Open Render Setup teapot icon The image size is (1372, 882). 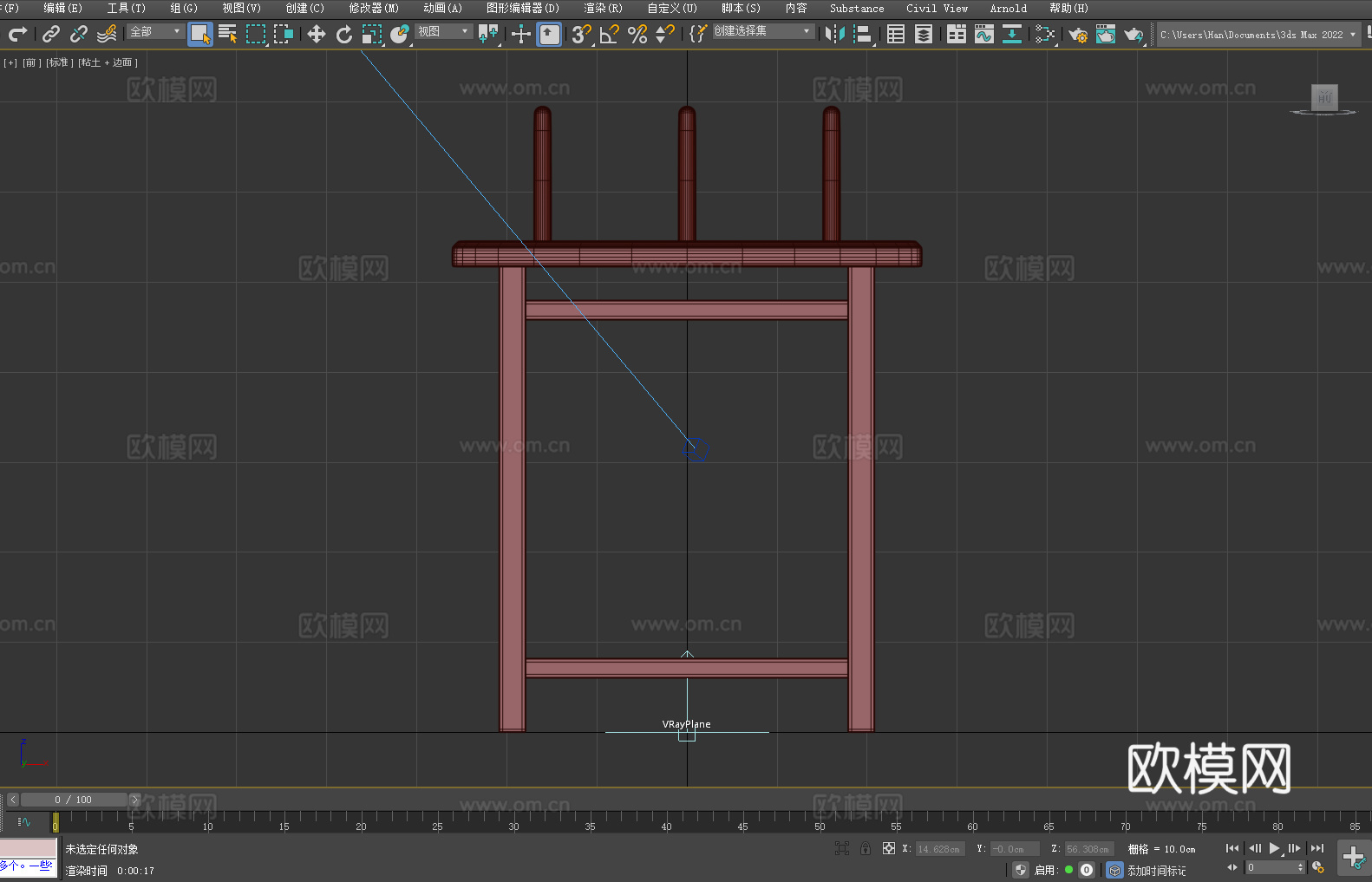pyautogui.click(x=1077, y=34)
